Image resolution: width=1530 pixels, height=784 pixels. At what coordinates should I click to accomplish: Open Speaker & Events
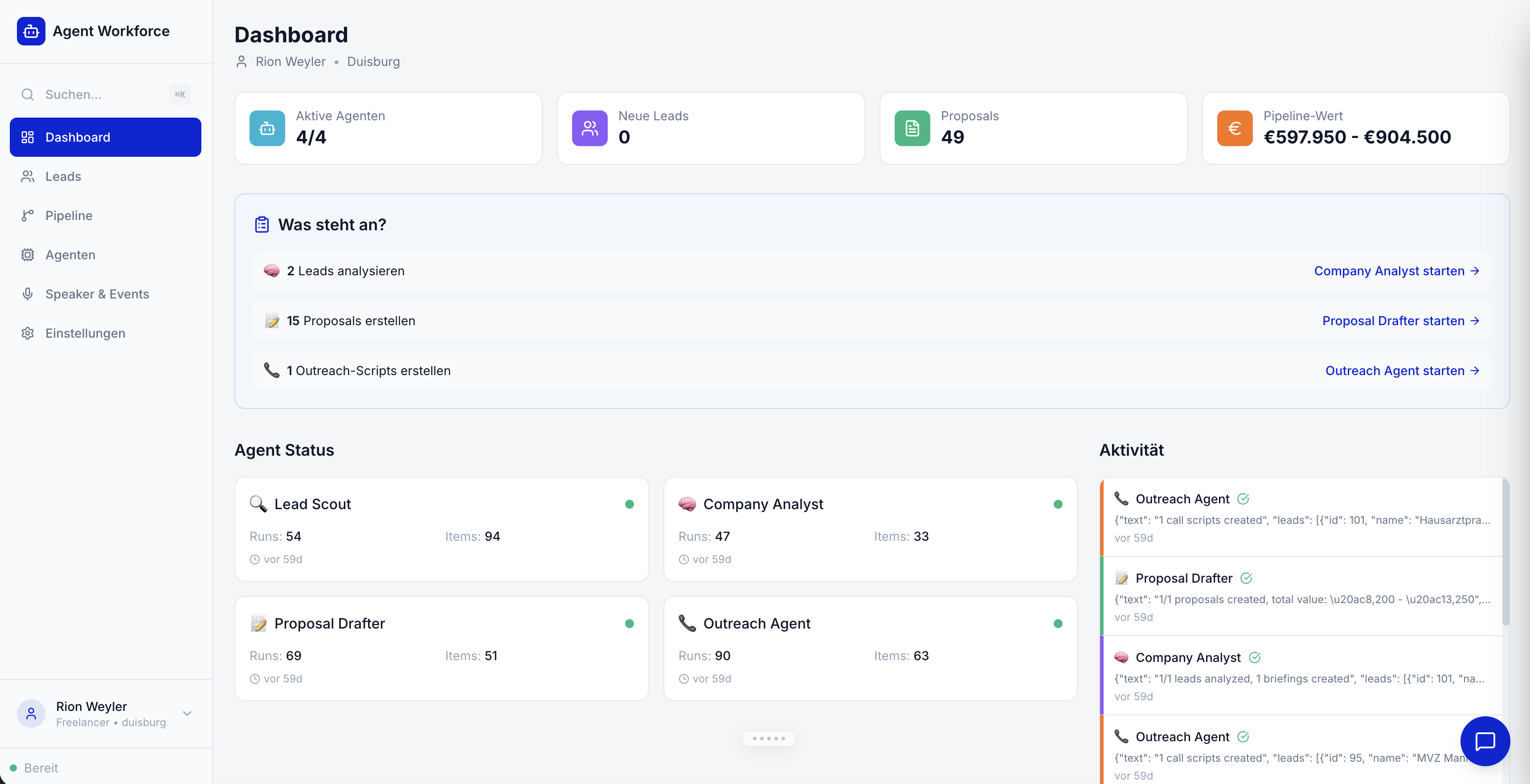pyautogui.click(x=106, y=294)
